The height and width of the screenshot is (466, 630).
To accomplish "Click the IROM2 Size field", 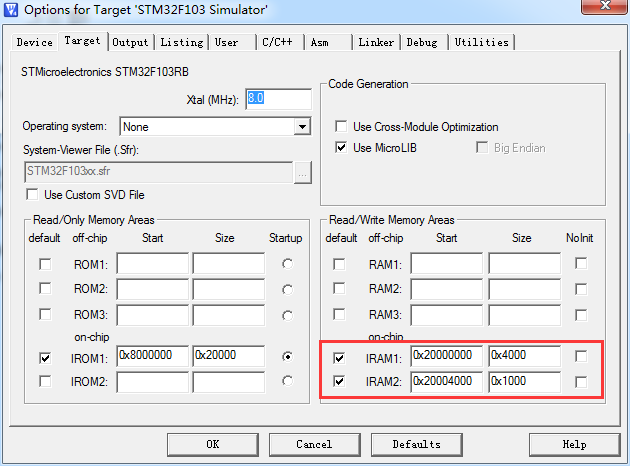I will [229, 382].
